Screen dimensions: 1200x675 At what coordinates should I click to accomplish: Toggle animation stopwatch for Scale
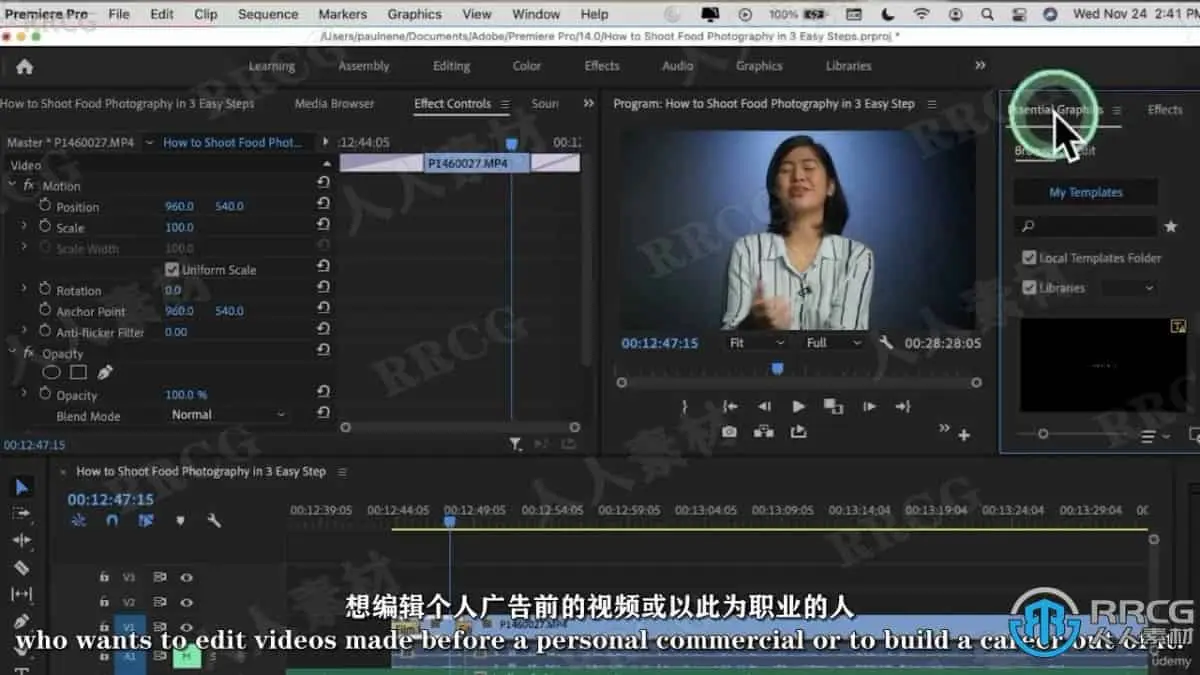click(x=45, y=226)
